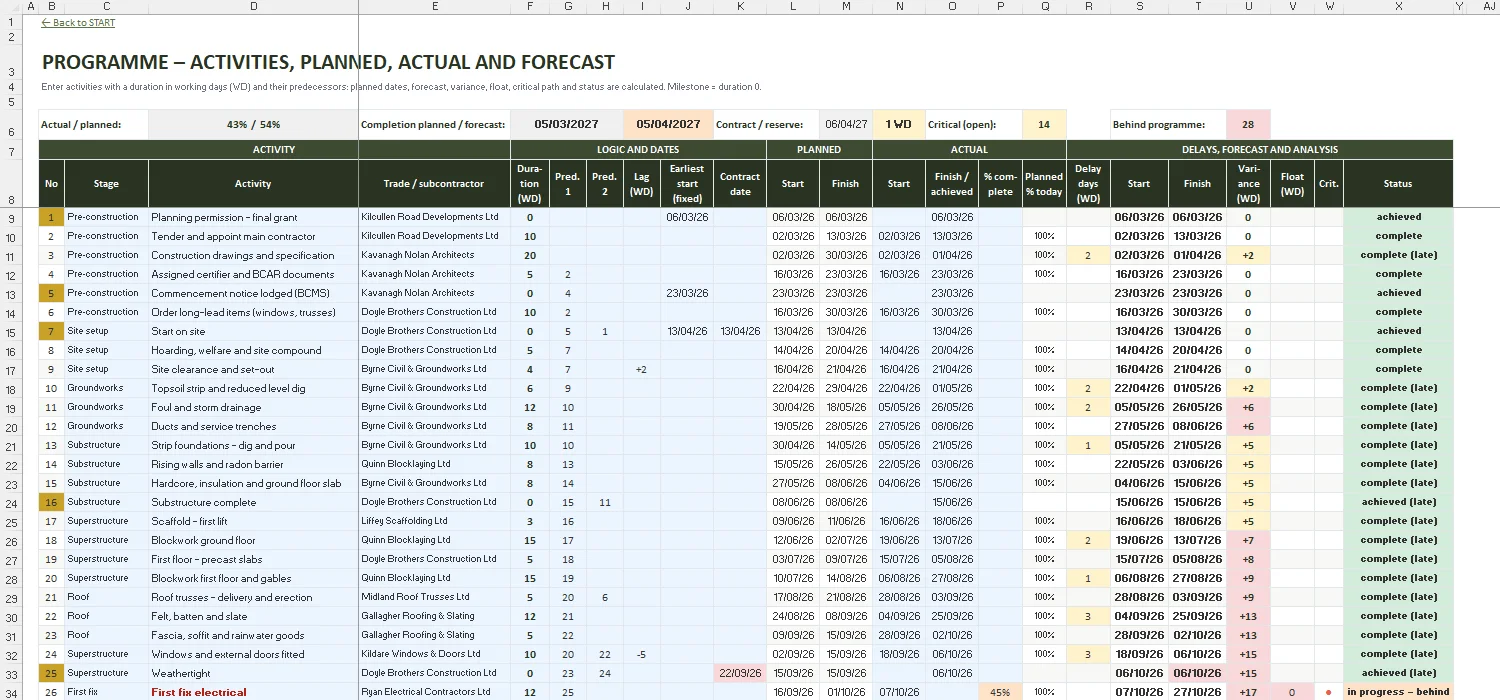1500x700 pixels.
Task: Select planned completion date 05/03/2027
Action: [x=567, y=125]
